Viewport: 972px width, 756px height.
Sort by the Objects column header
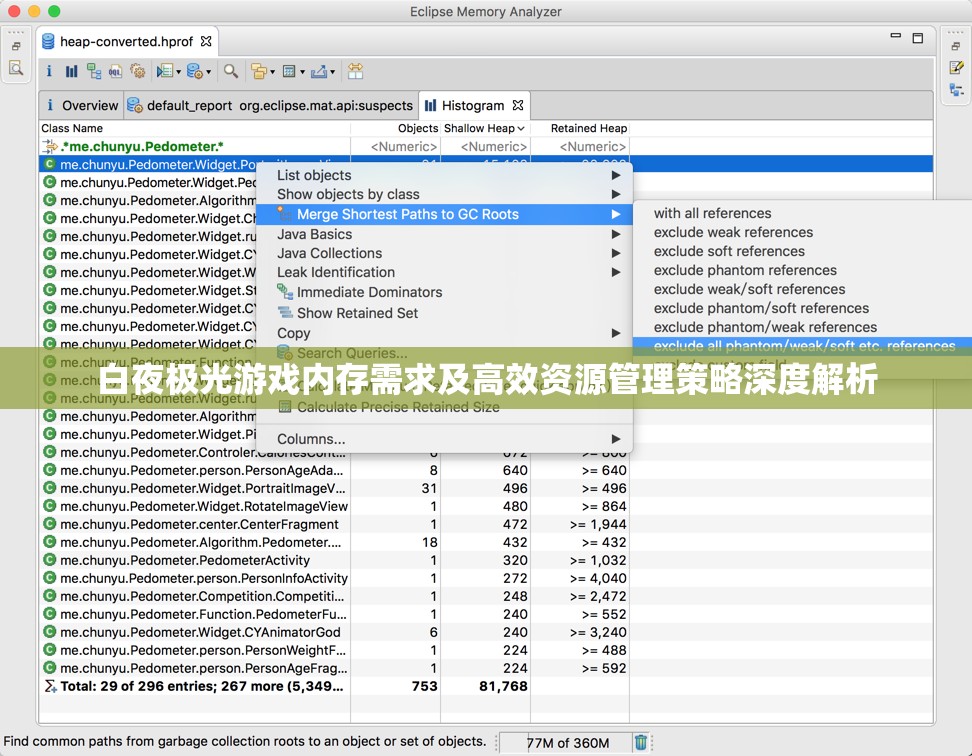(x=395, y=128)
